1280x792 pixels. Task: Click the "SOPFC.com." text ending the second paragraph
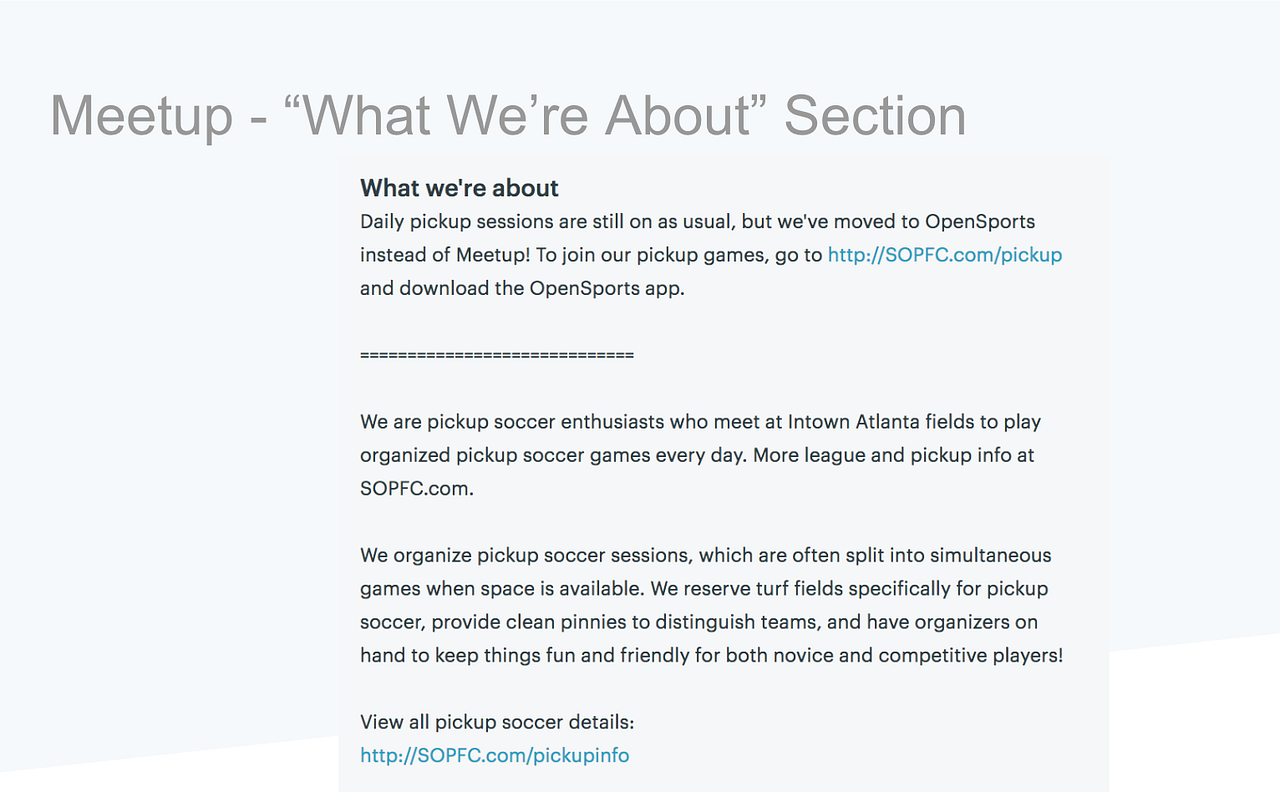417,489
